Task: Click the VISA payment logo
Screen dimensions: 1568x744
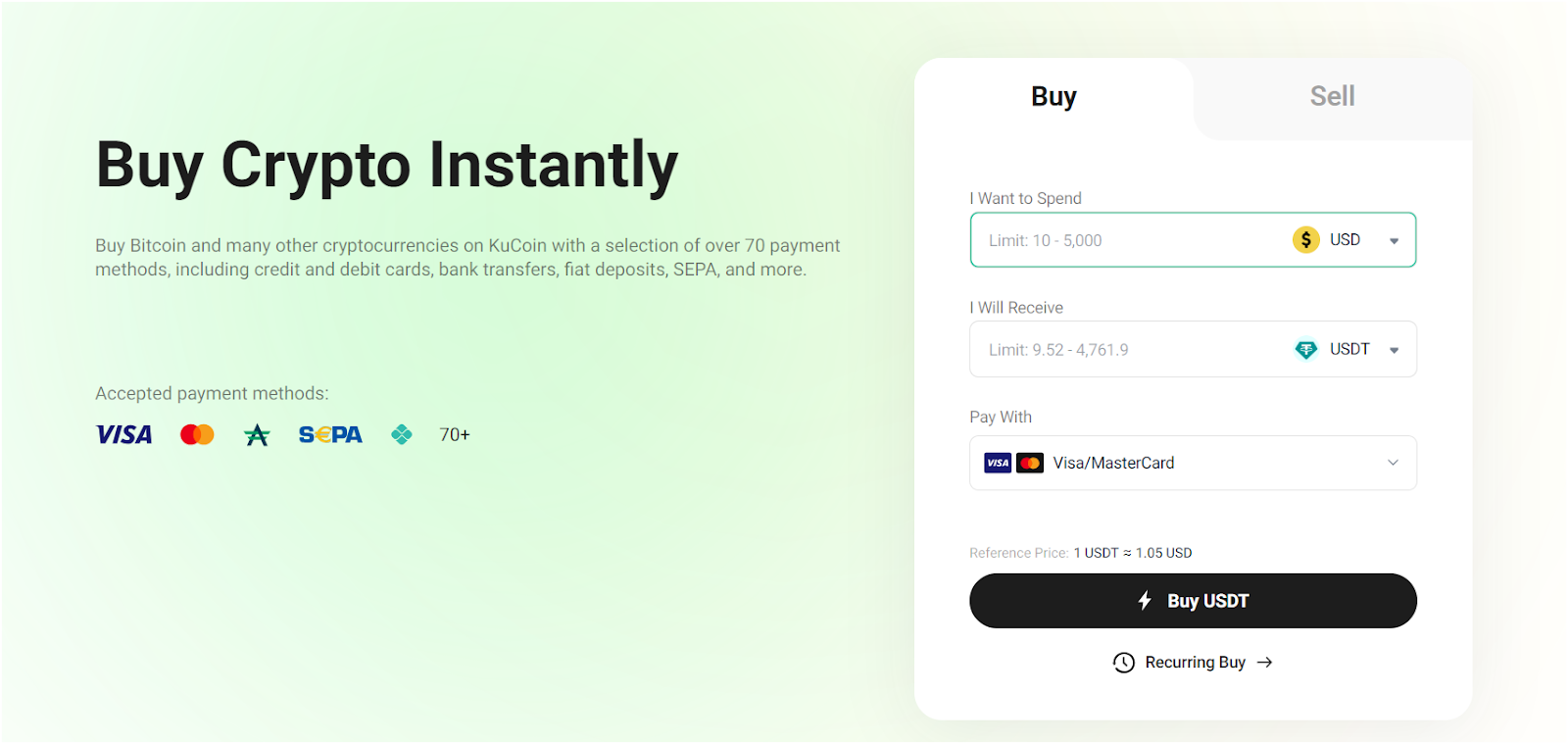Action: click(123, 434)
